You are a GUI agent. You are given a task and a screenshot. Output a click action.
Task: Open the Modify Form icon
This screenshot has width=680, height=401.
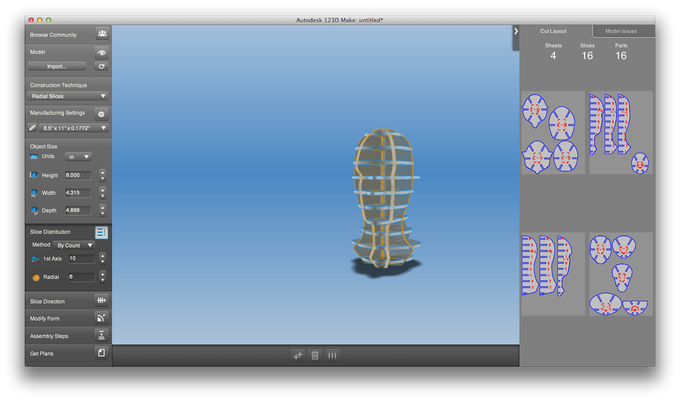(101, 318)
